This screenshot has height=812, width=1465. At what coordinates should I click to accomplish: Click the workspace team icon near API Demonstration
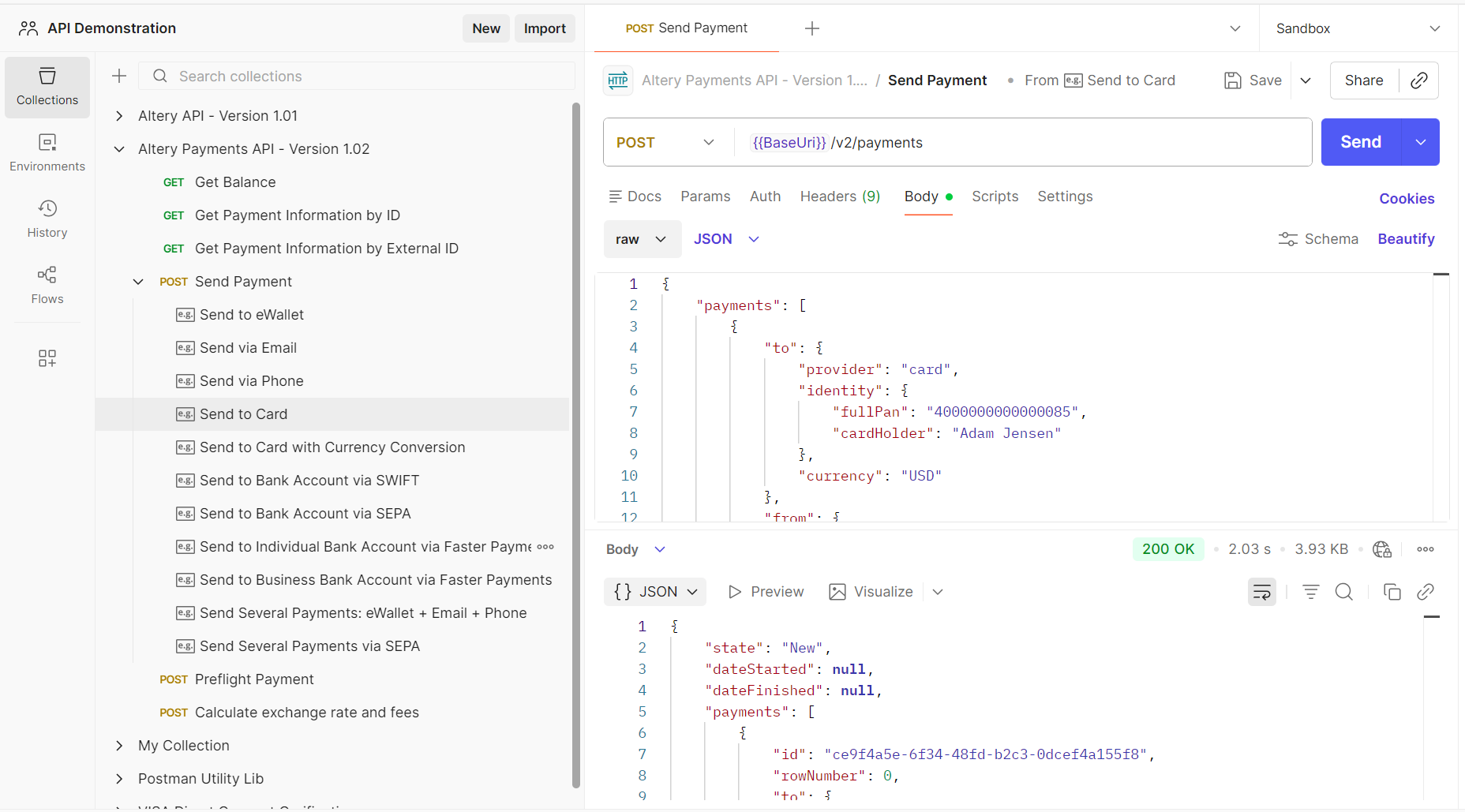pos(28,28)
